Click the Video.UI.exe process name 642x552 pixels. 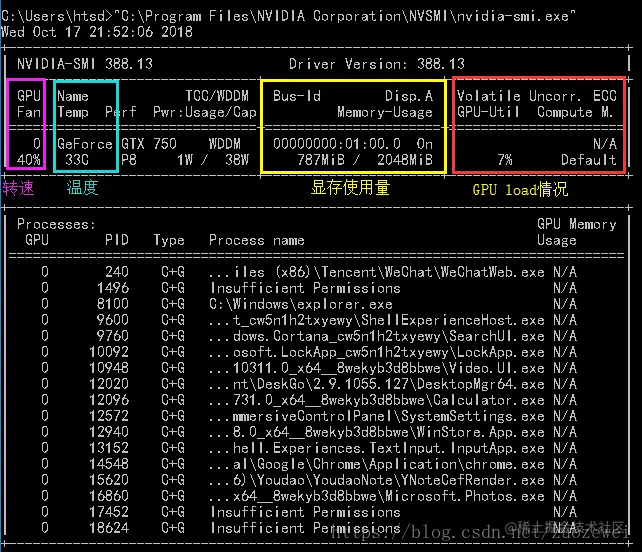tap(377, 368)
